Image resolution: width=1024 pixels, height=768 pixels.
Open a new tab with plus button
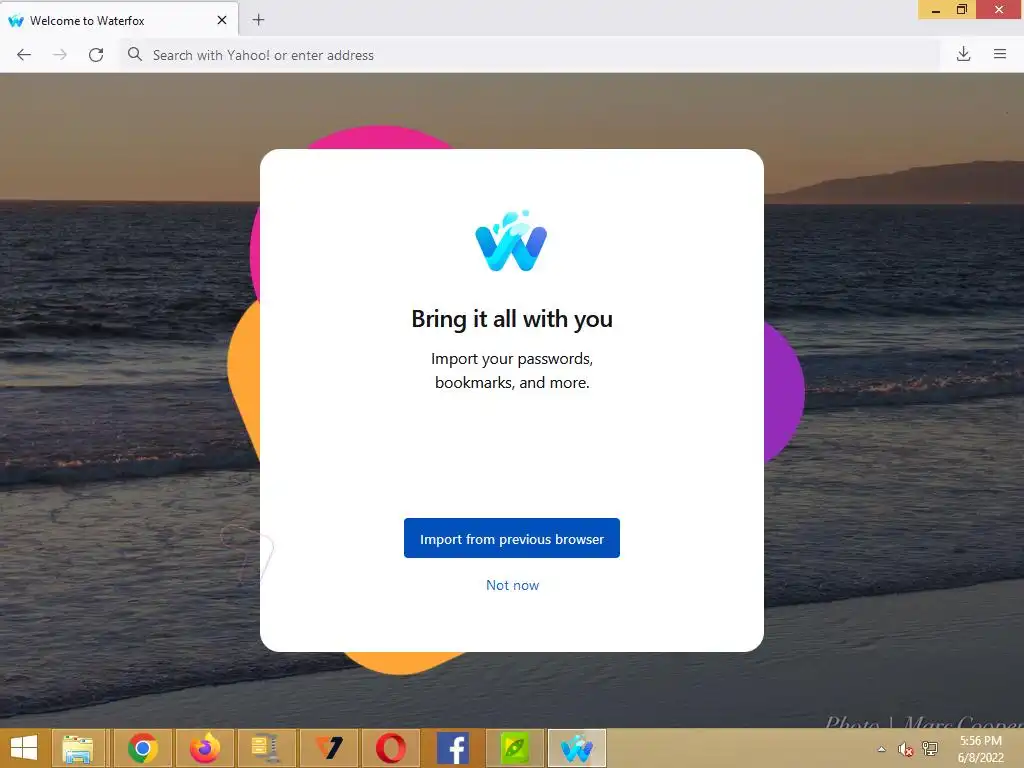click(x=259, y=20)
